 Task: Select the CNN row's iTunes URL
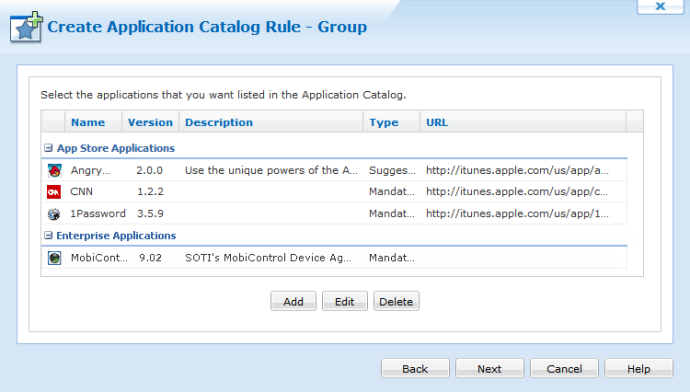(x=517, y=192)
